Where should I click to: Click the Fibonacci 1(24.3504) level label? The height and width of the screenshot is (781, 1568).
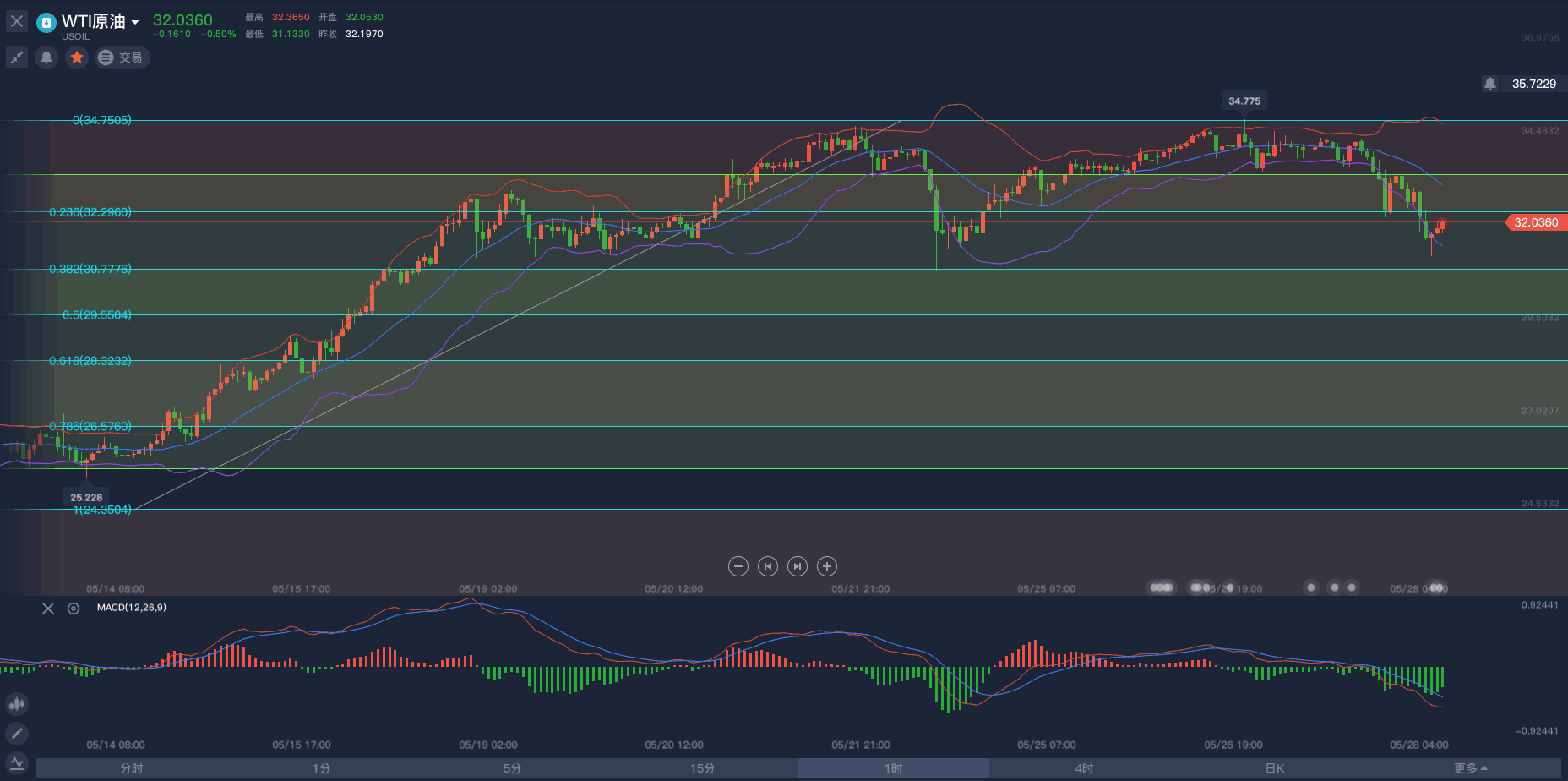pyautogui.click(x=102, y=510)
